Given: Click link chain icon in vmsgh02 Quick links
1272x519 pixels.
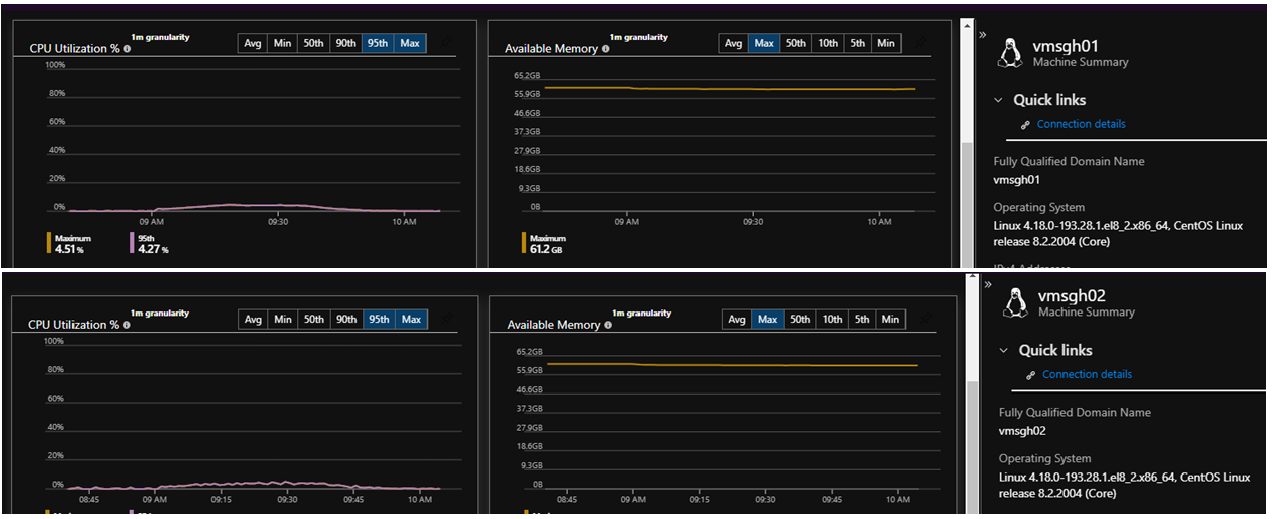Looking at the screenshot, I should (x=1030, y=375).
